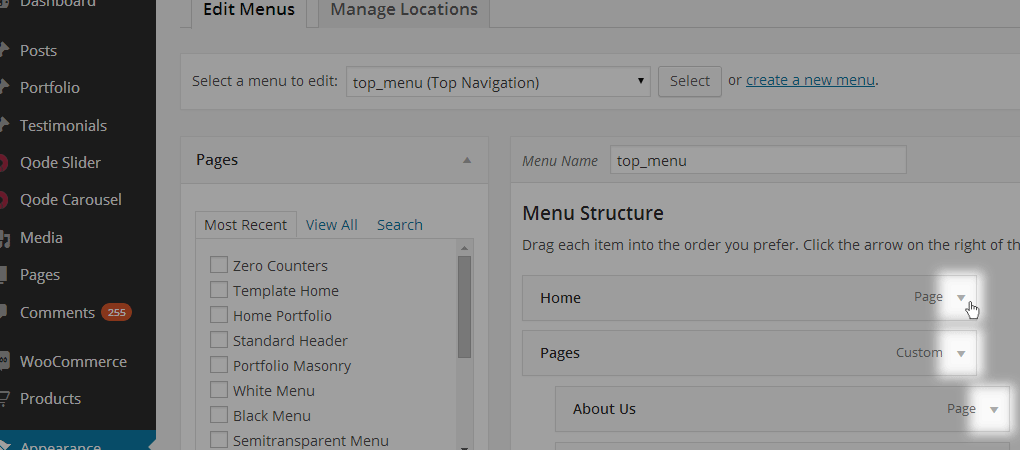Click the Testimonials pin icon

4,126
